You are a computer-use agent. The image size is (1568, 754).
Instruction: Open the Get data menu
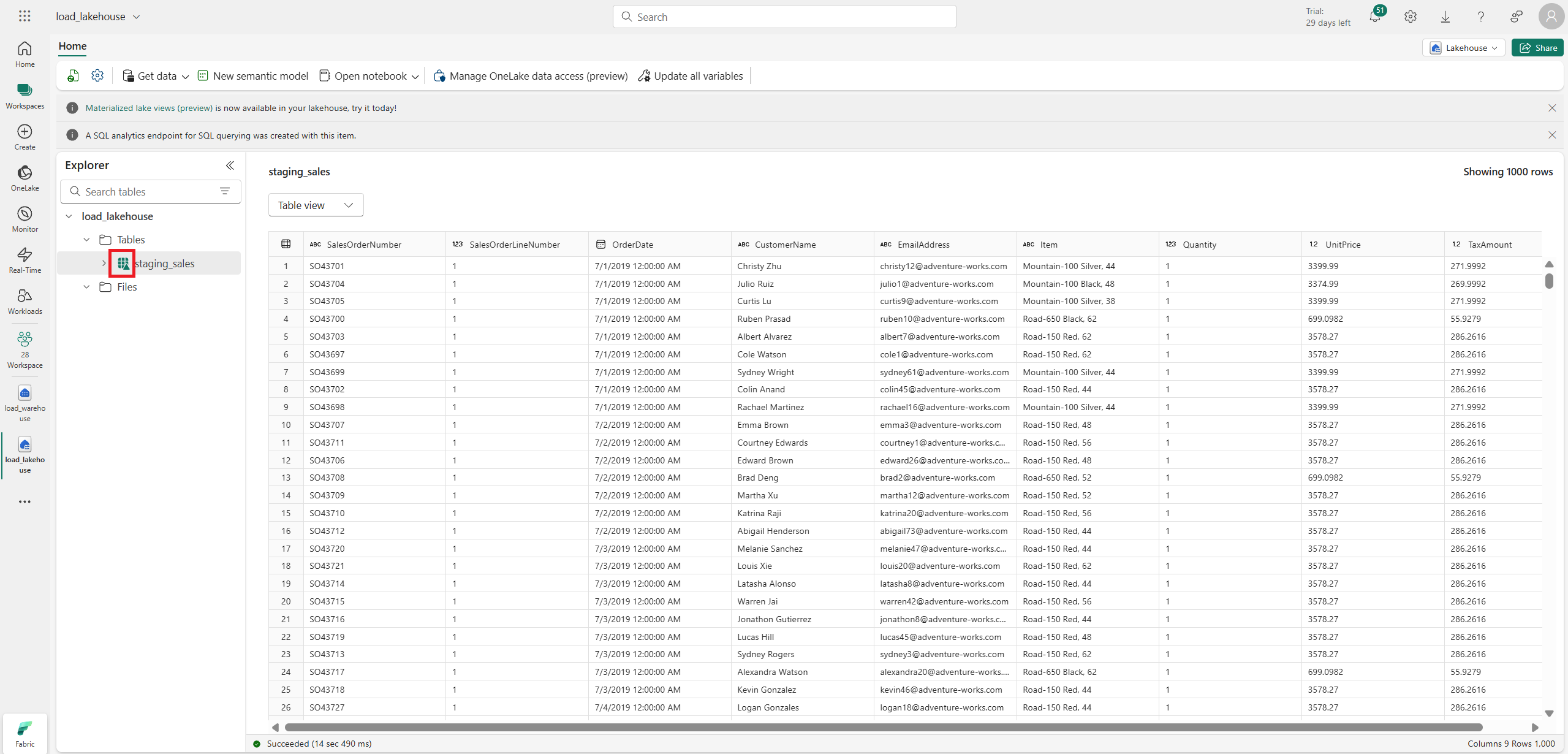pyautogui.click(x=156, y=76)
